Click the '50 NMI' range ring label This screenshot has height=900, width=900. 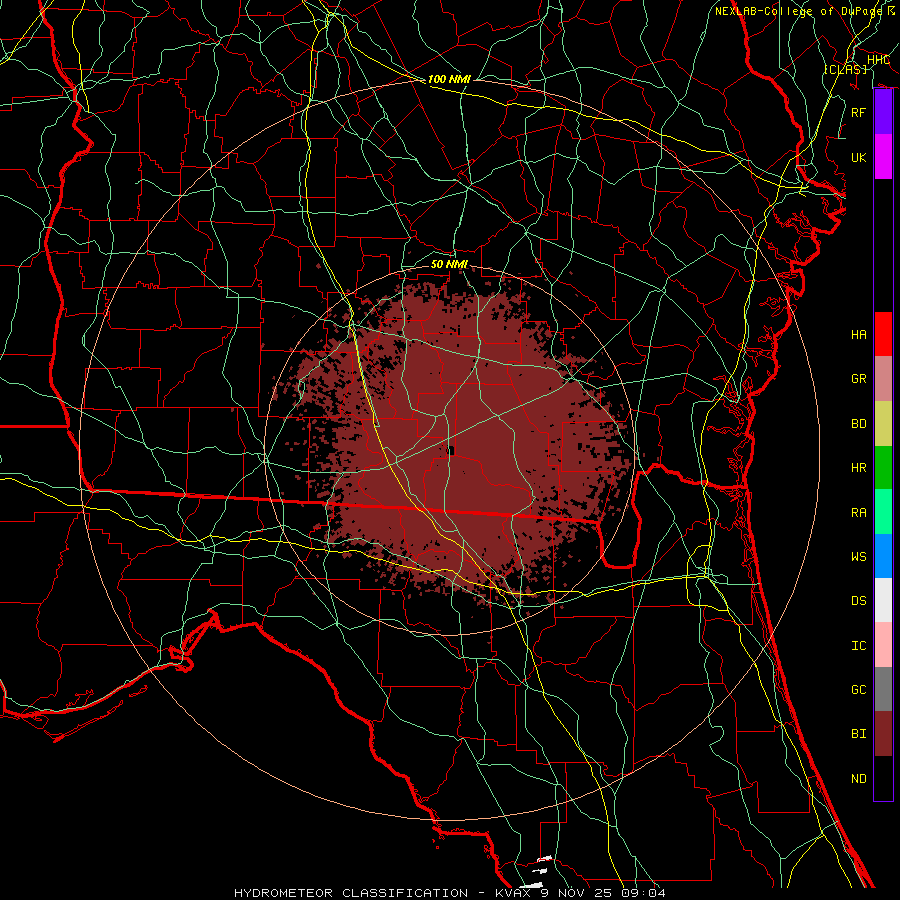point(449,264)
